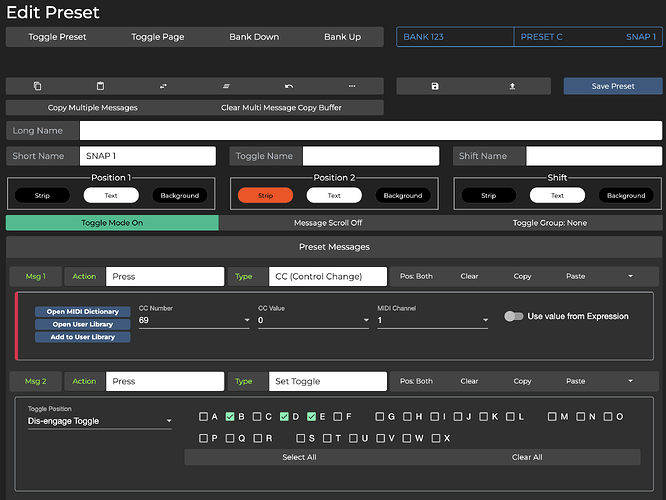Check the preset G checkbox
This screenshot has width=666, height=500.
click(379, 416)
